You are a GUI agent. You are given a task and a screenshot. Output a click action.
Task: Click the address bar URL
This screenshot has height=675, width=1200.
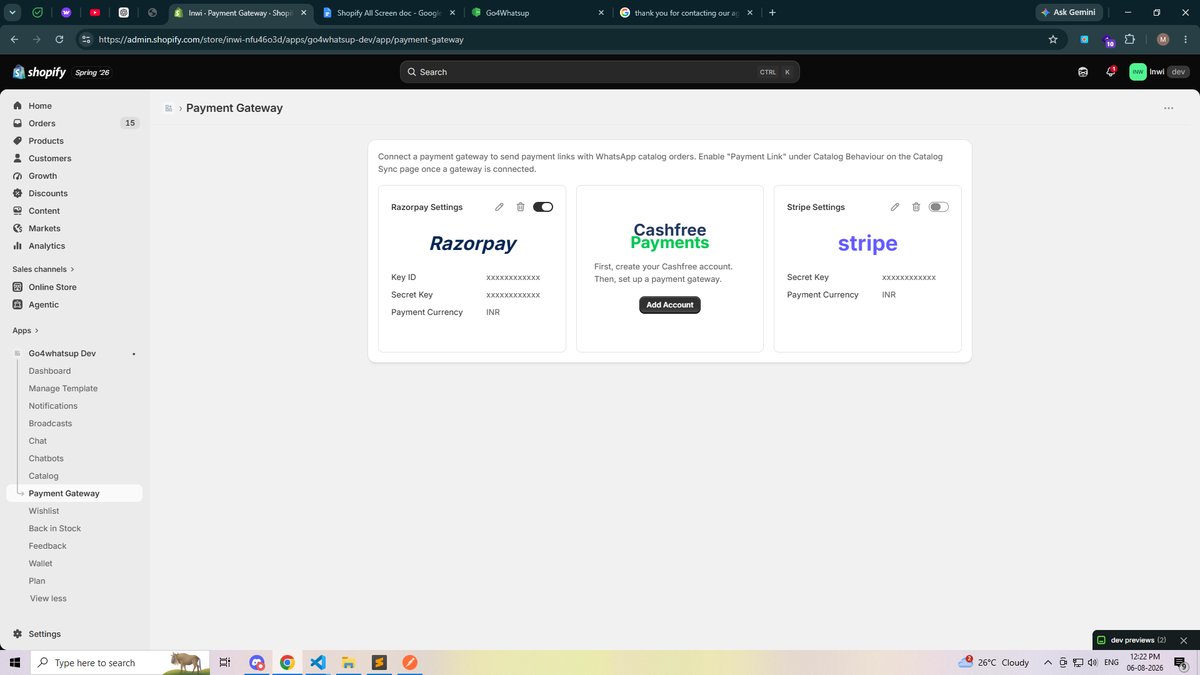pos(281,40)
